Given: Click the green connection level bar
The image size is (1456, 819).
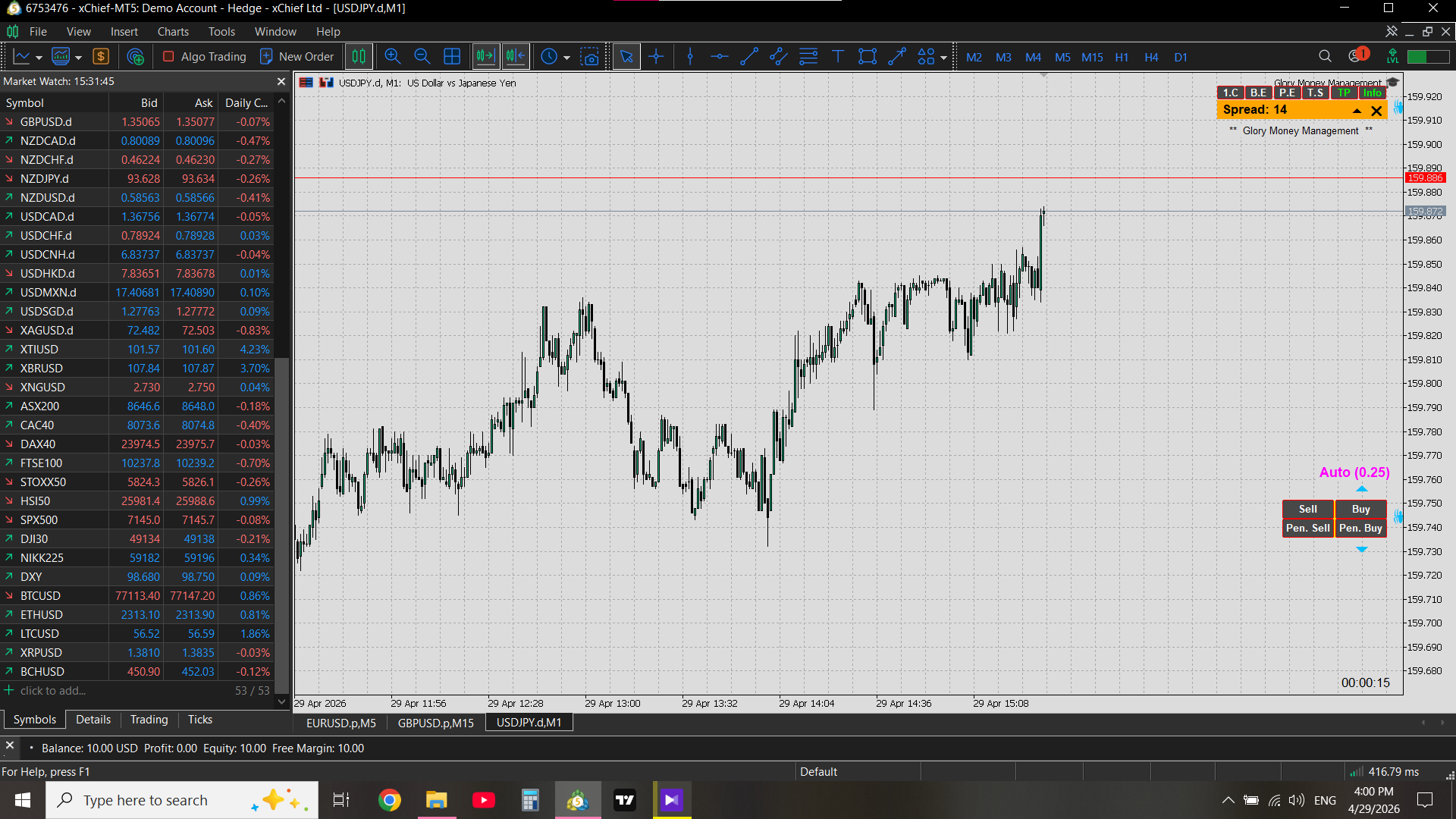Looking at the screenshot, I should (1428, 57).
